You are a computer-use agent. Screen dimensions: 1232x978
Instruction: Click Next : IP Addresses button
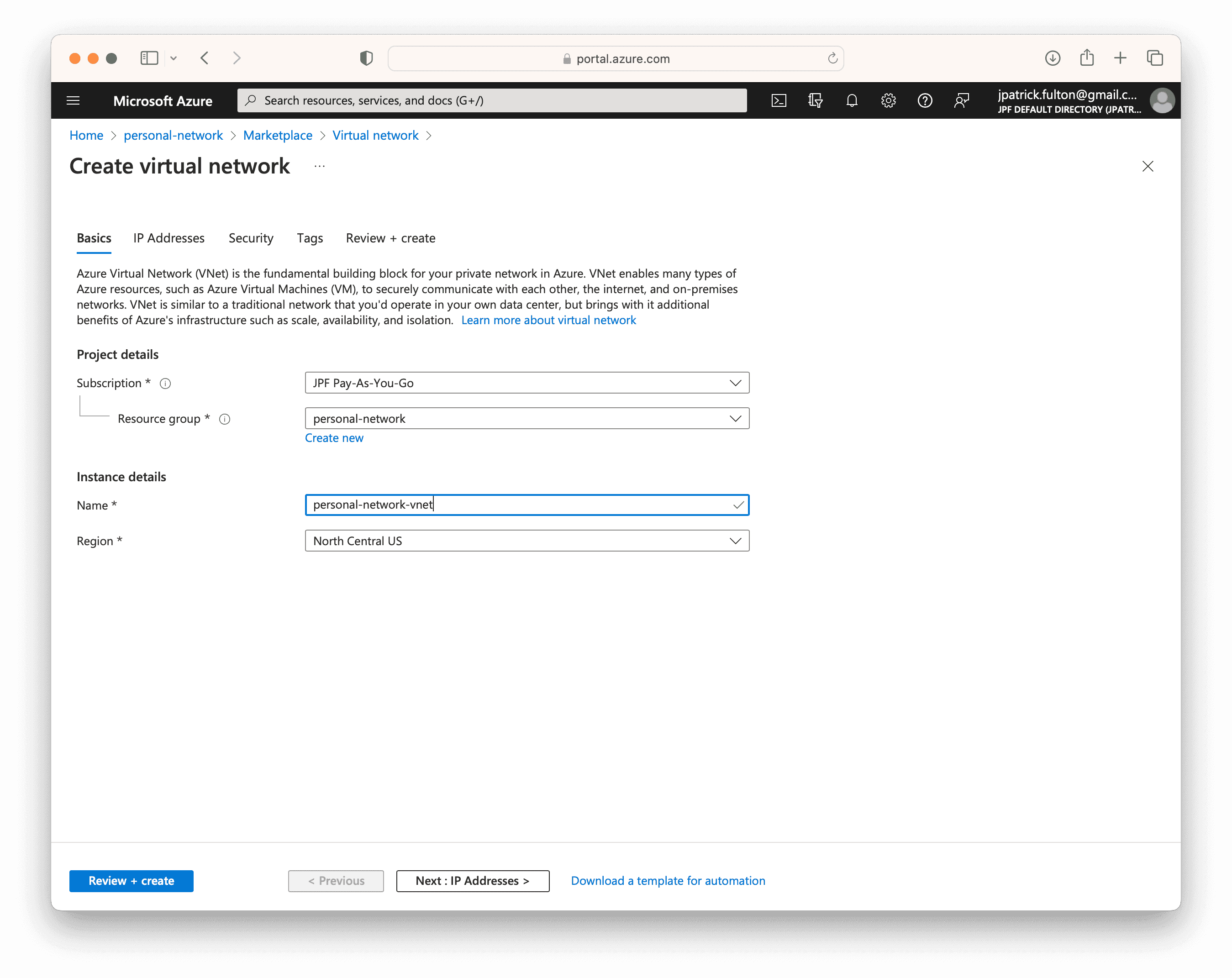[473, 881]
